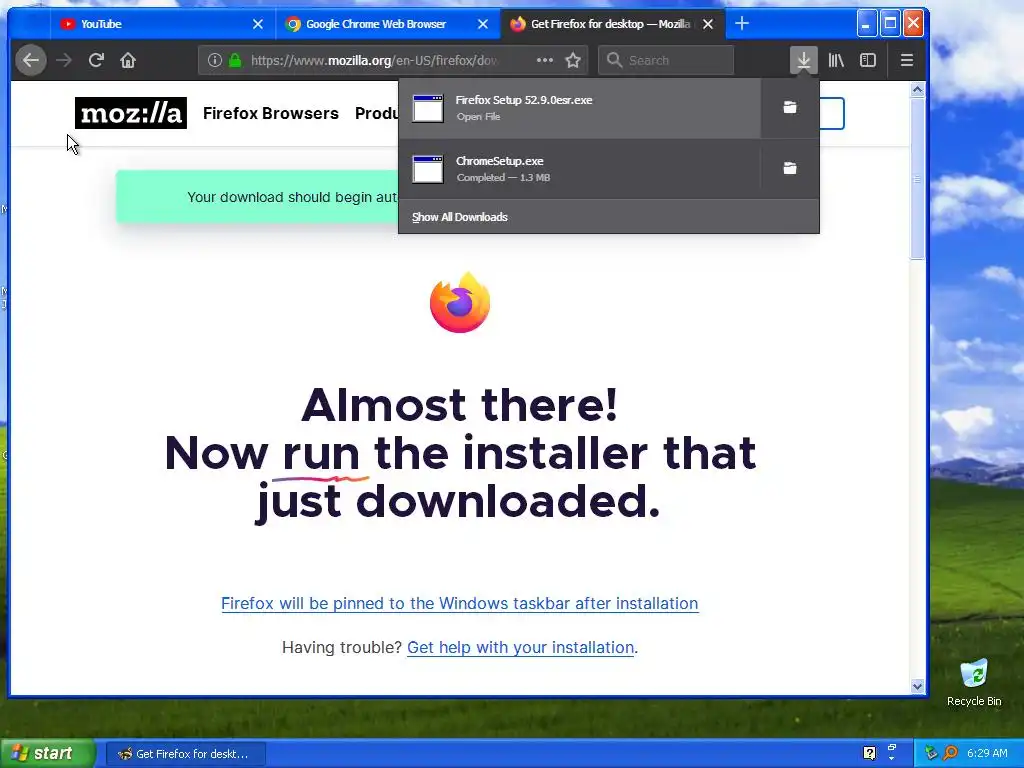Open the Firefox Browsers navigation menu

[270, 114]
